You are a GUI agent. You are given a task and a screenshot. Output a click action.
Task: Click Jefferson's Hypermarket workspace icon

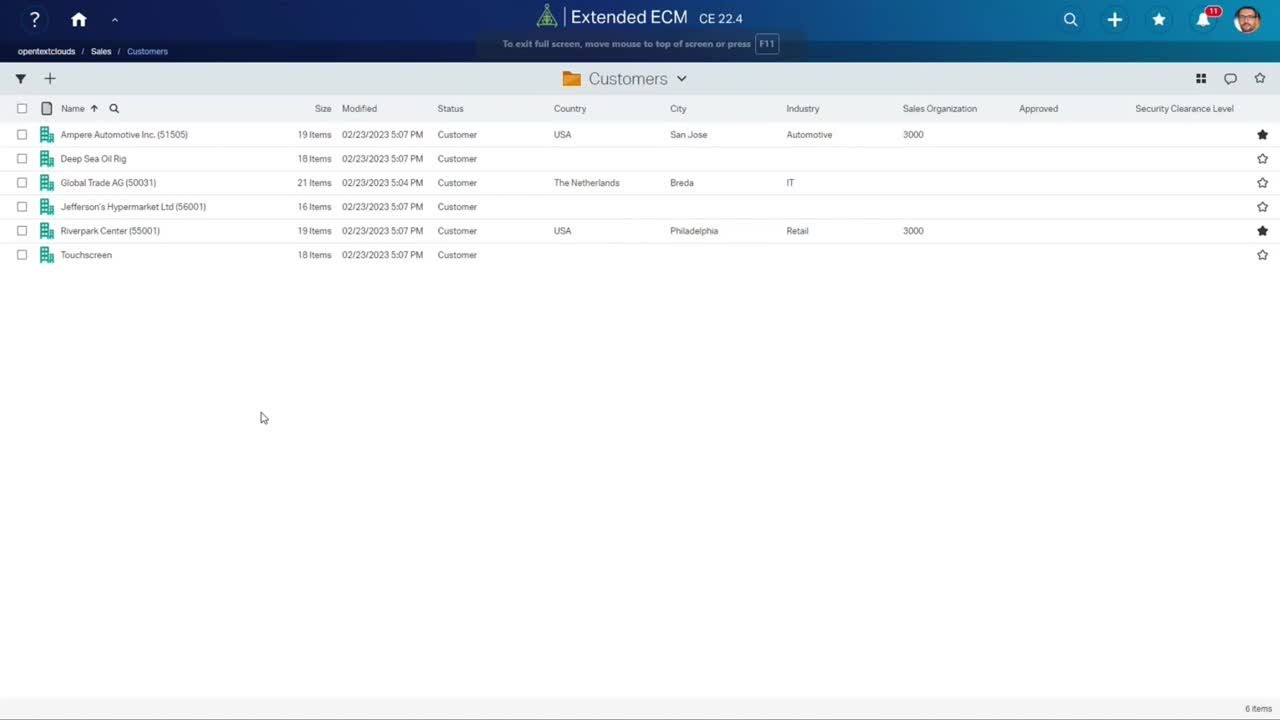click(x=47, y=207)
